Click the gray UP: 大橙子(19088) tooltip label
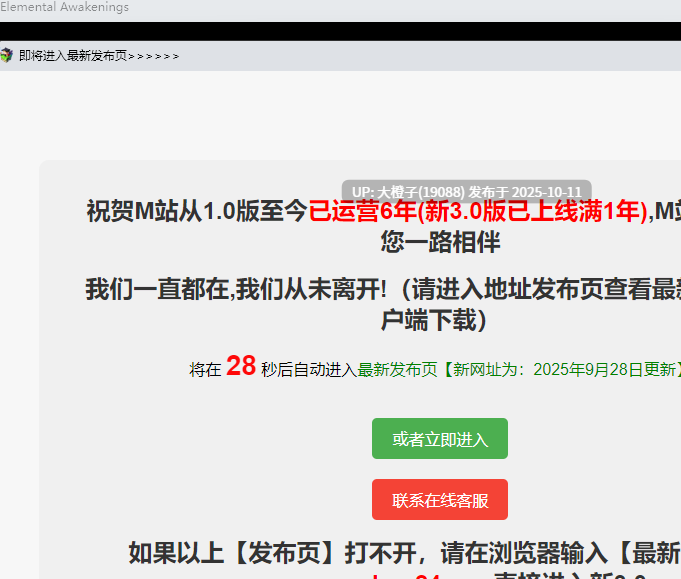This screenshot has width=681, height=579. [466, 192]
